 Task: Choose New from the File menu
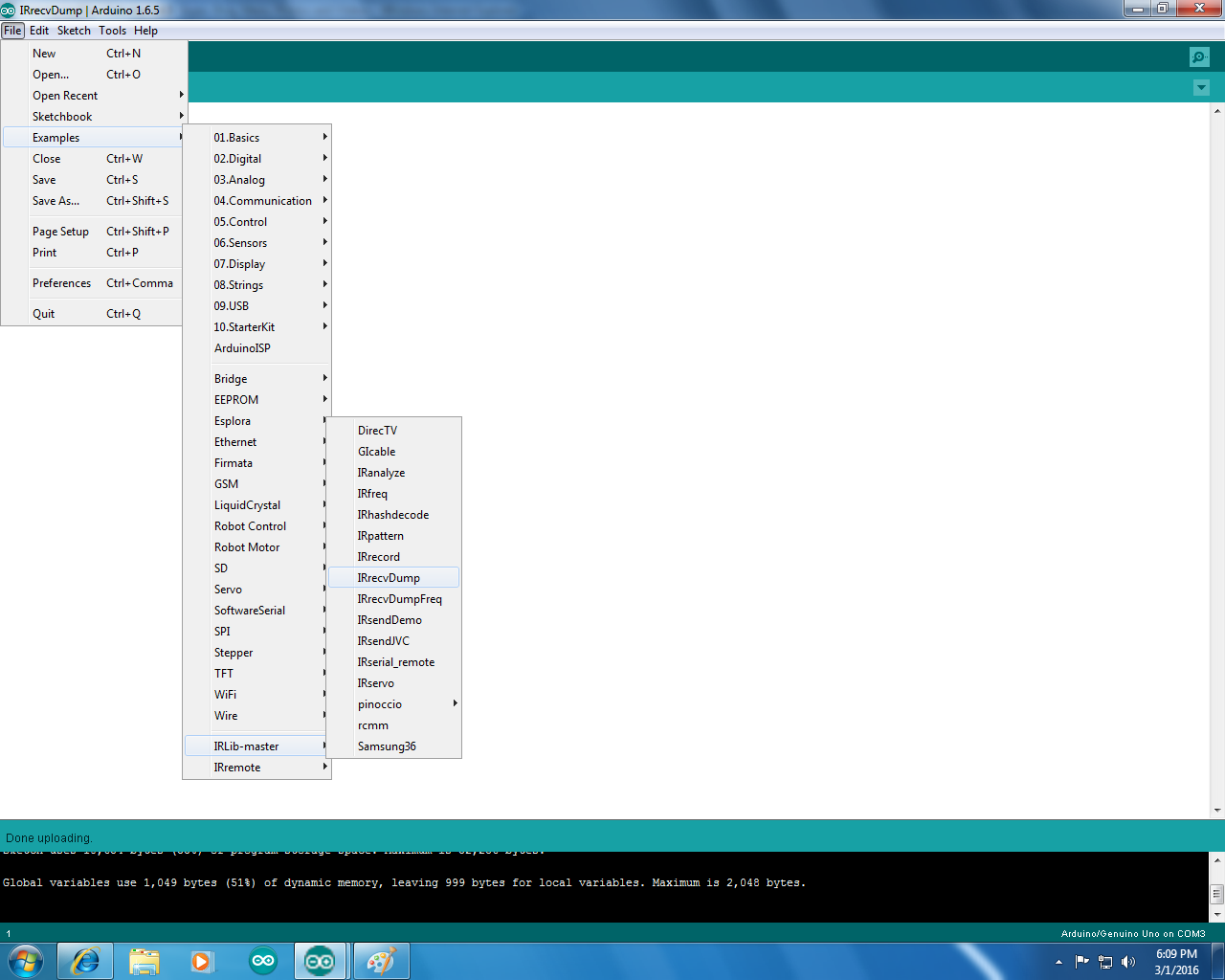tap(94, 54)
